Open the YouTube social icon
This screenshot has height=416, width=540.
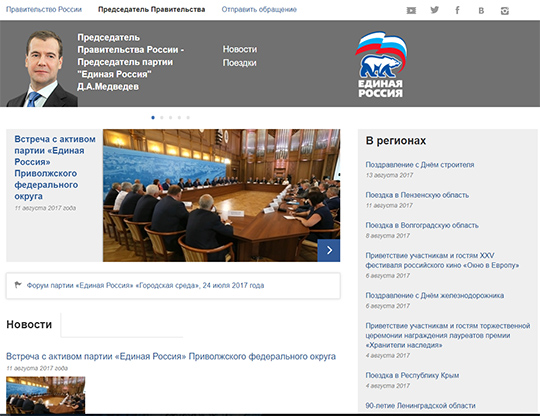tap(411, 10)
